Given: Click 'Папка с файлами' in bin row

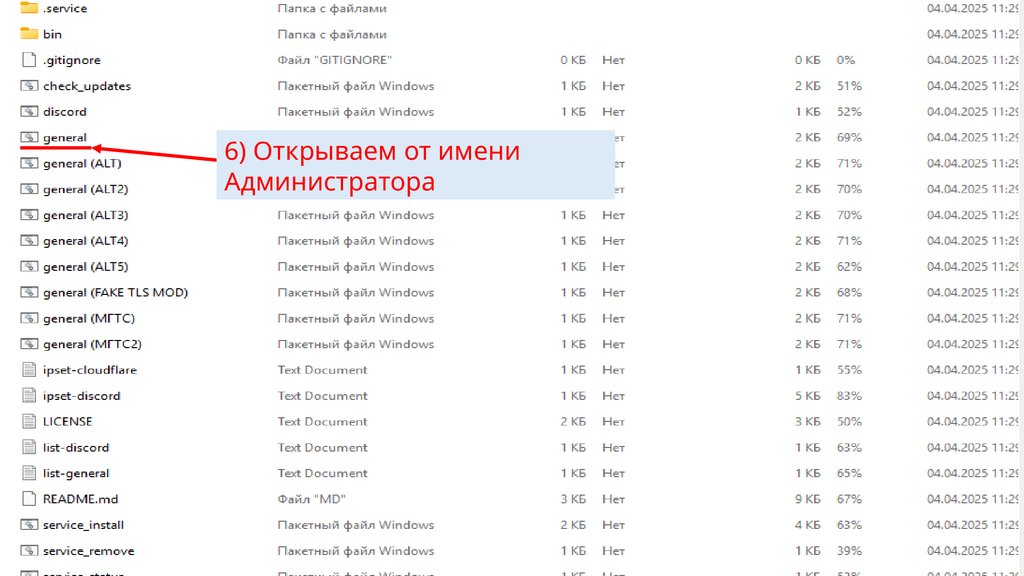Looking at the screenshot, I should [x=332, y=34].
